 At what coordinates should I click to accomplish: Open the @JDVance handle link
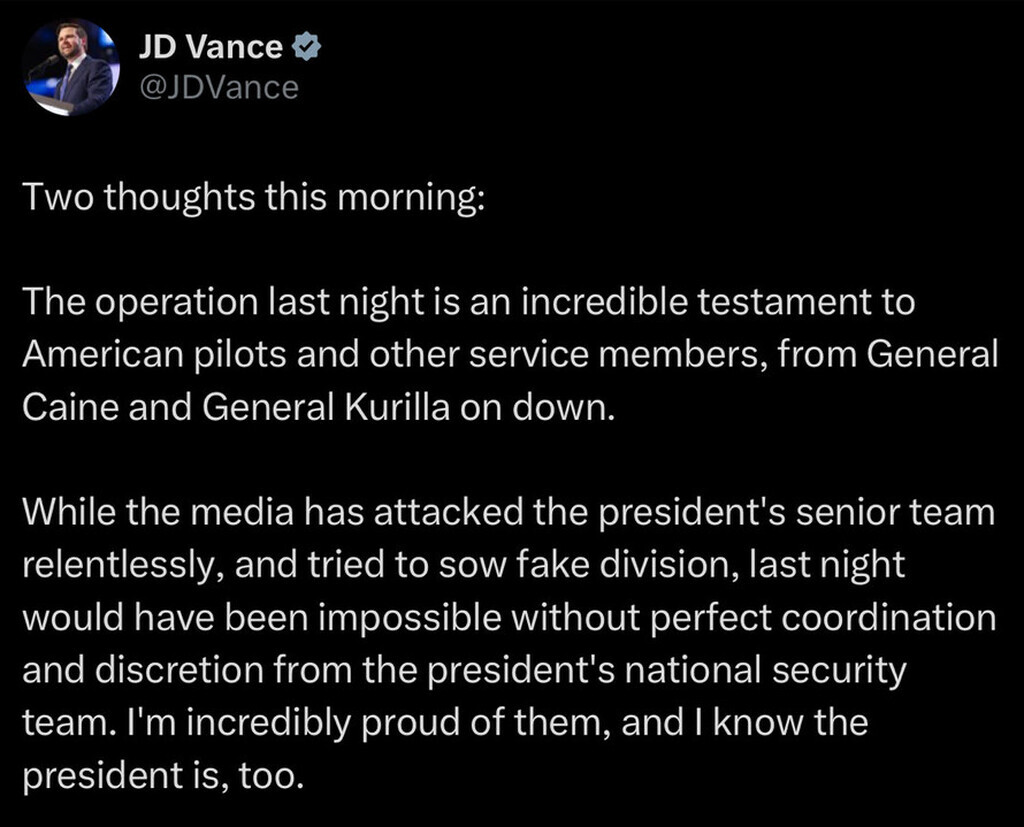(219, 88)
